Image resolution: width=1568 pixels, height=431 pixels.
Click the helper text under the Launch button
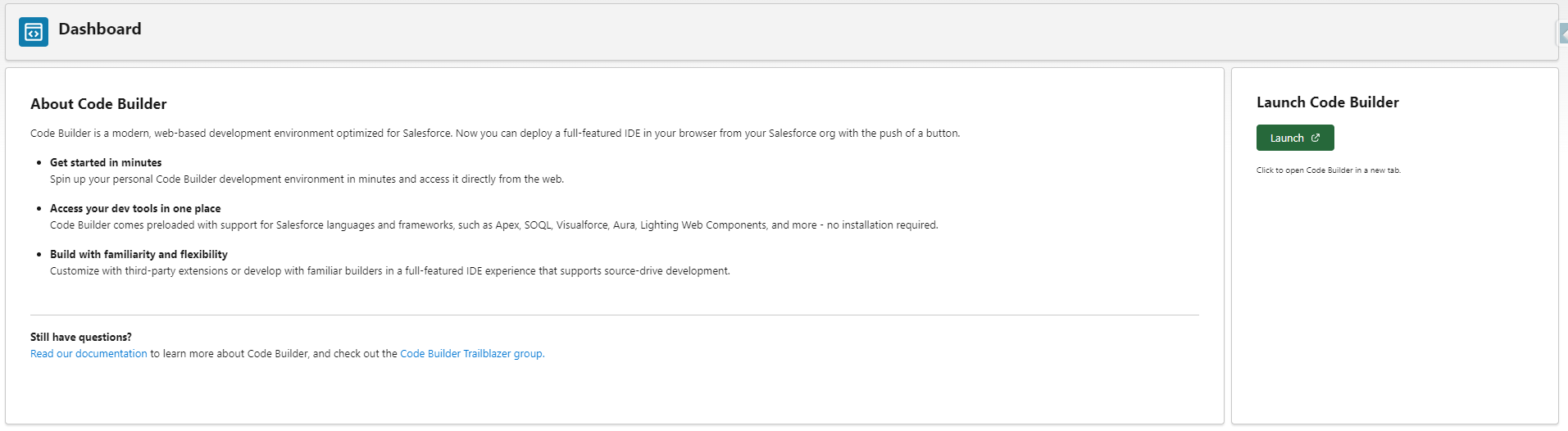(1328, 170)
